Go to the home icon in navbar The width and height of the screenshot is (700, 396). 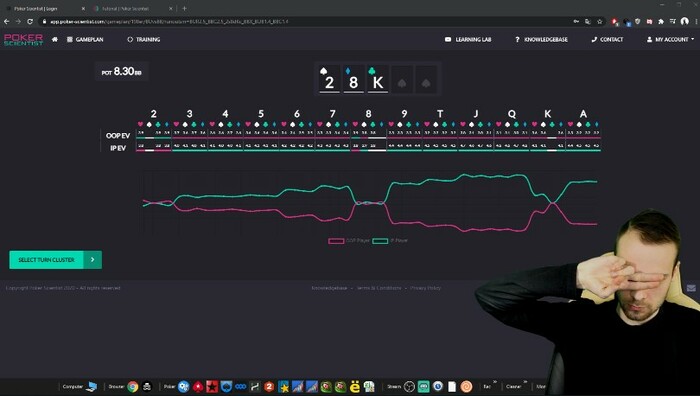(x=54, y=39)
